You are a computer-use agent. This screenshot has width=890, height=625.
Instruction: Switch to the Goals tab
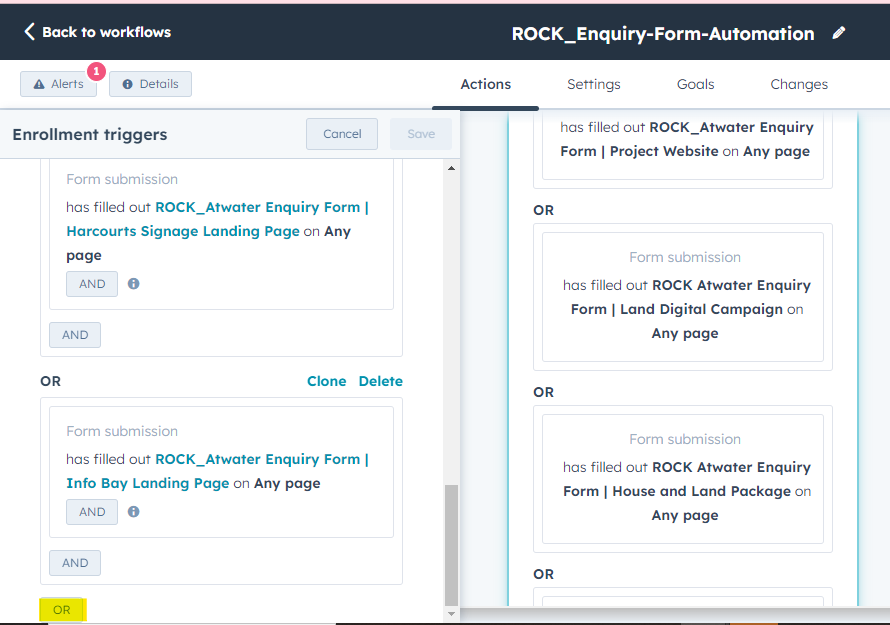pyautogui.click(x=695, y=84)
